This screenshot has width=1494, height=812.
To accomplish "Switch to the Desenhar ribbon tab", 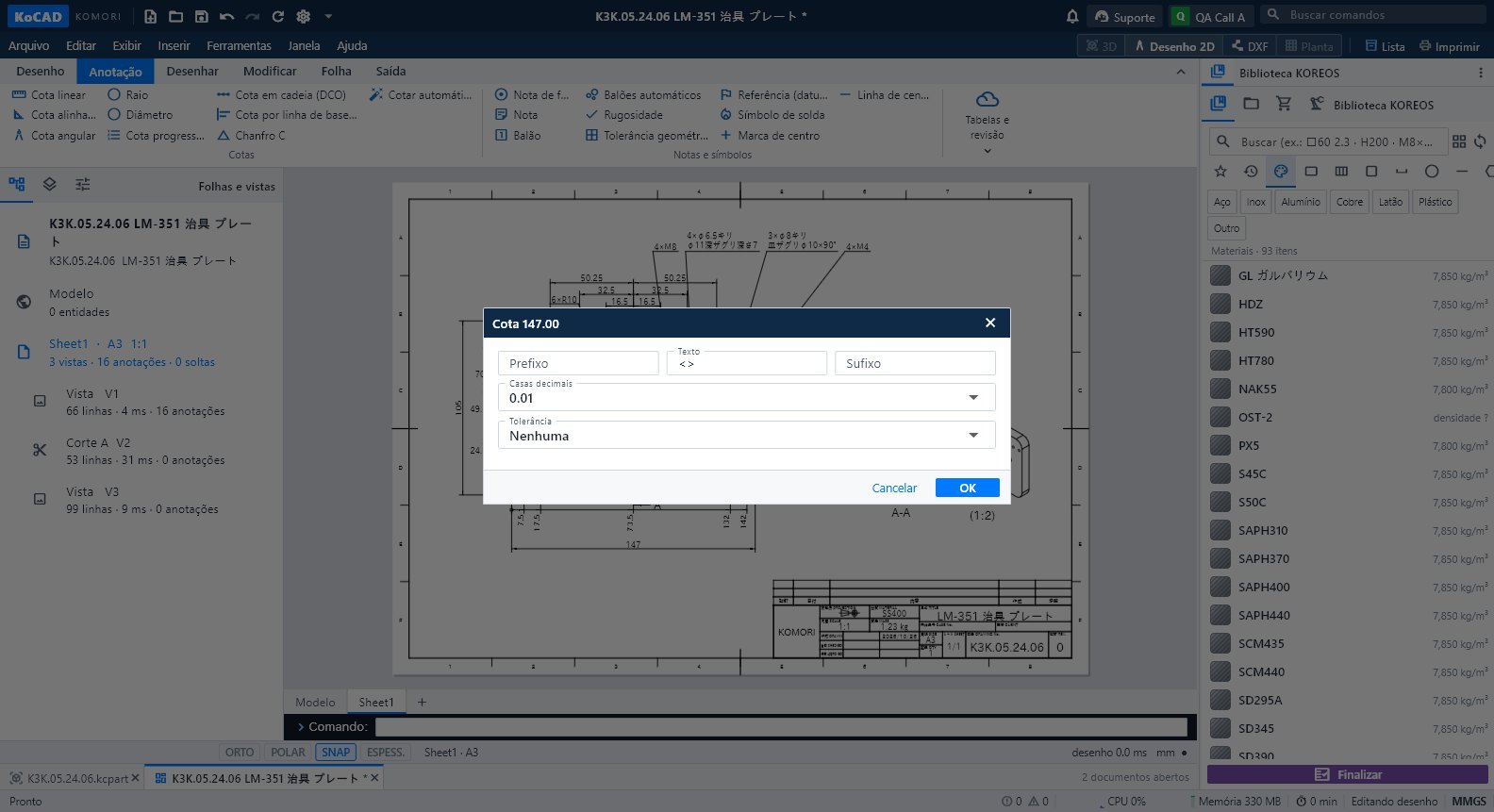I will (192, 71).
